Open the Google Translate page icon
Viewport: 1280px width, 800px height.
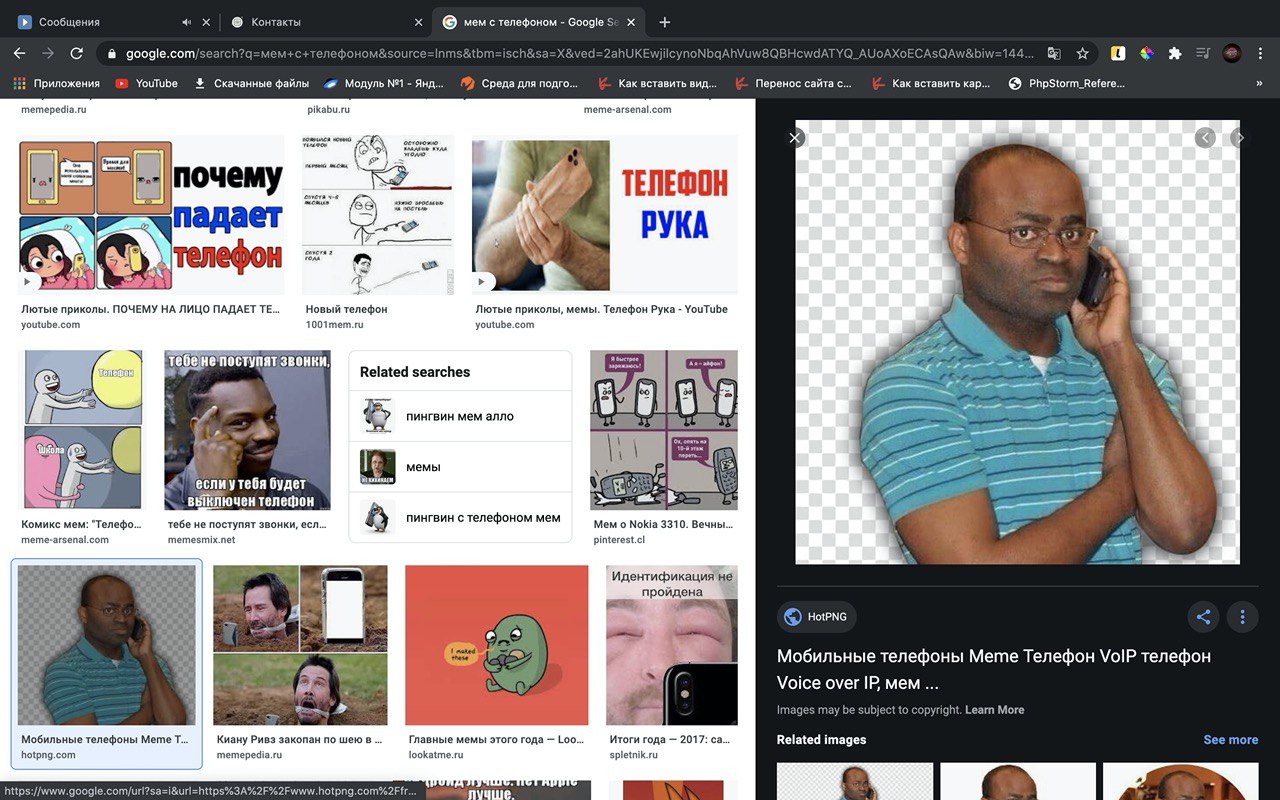click(1054, 53)
